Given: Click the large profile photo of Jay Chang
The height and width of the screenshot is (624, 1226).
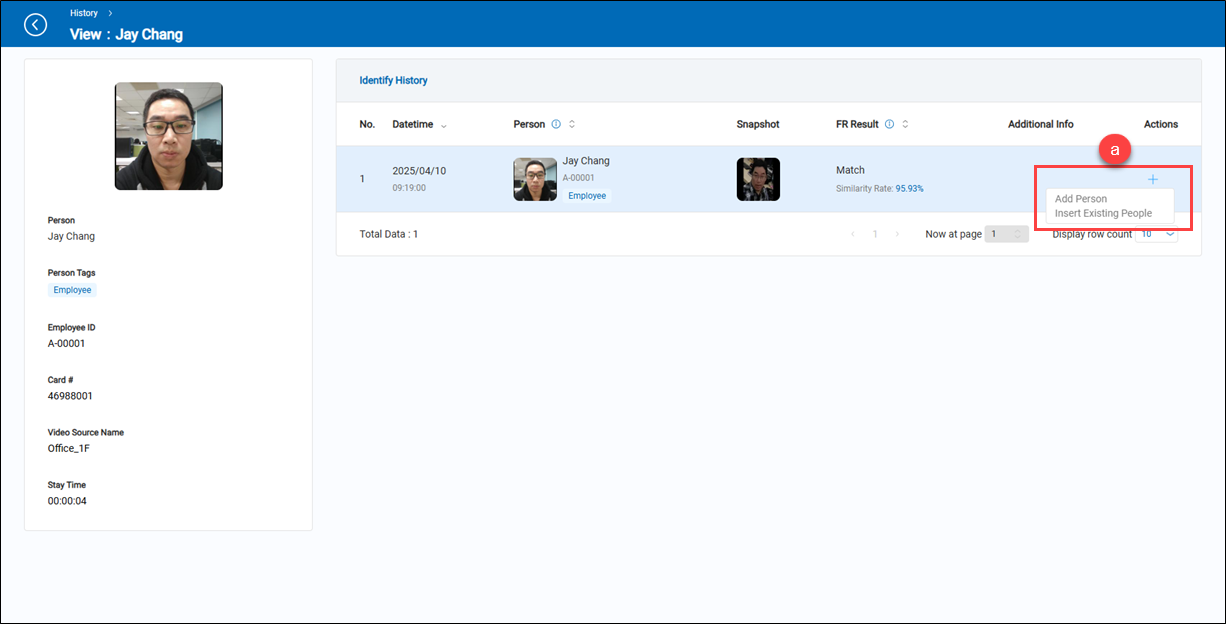Looking at the screenshot, I should pyautogui.click(x=168, y=136).
